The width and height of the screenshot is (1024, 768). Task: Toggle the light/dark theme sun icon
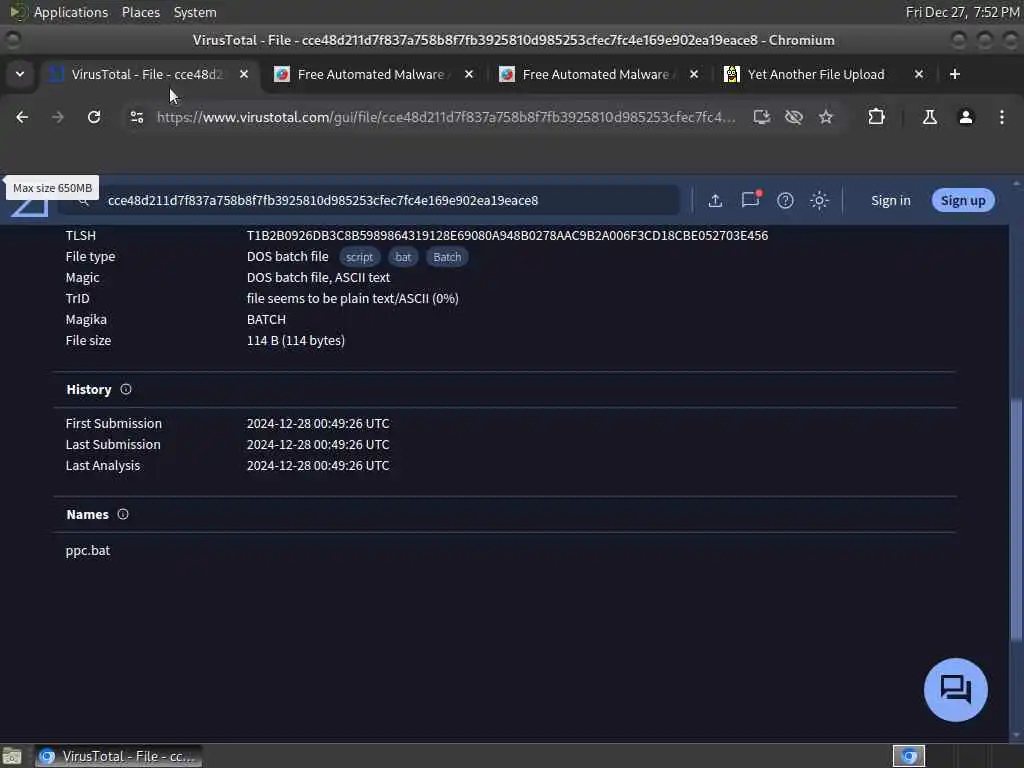[x=820, y=200]
